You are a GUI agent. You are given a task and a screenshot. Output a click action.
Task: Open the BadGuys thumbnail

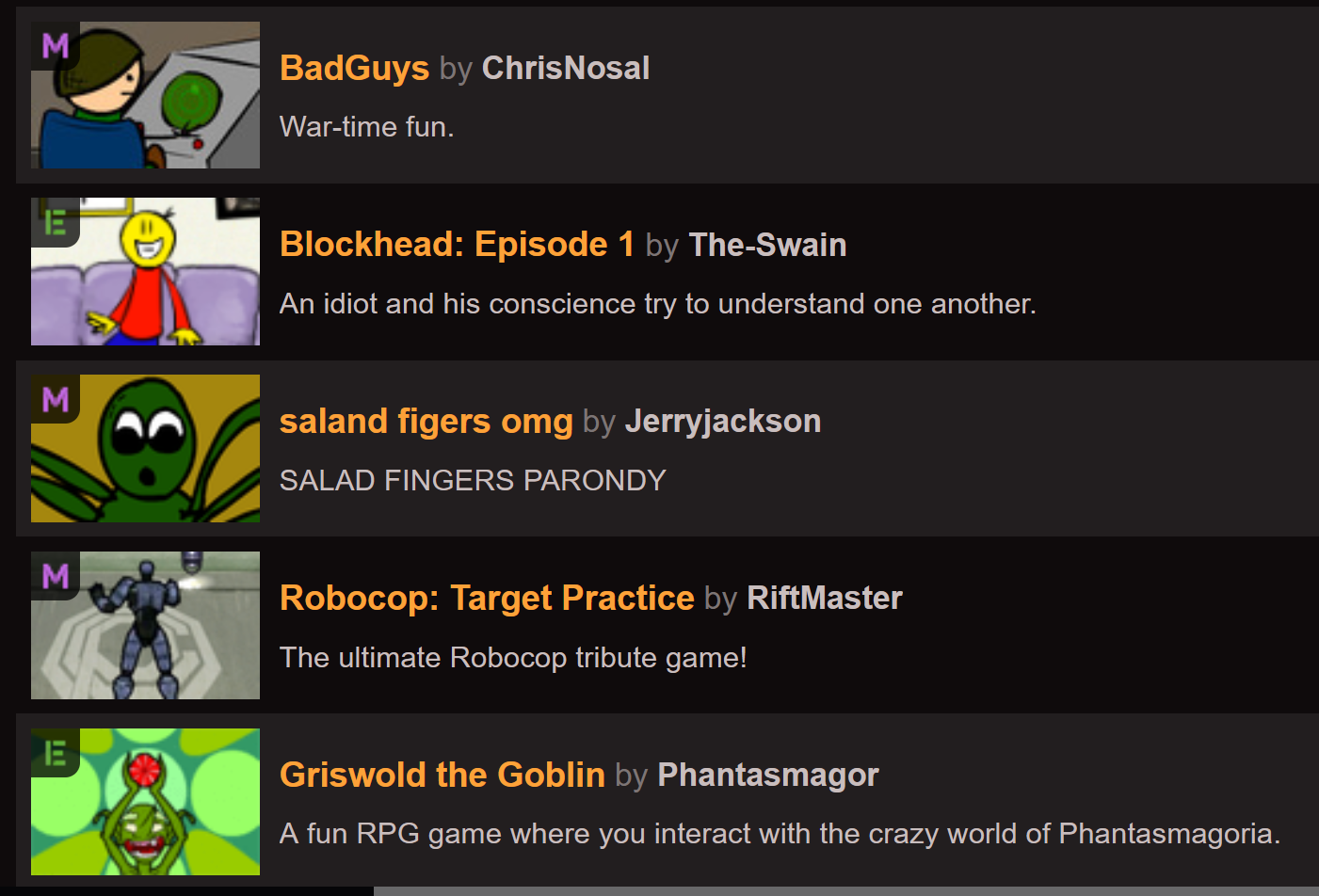click(145, 95)
